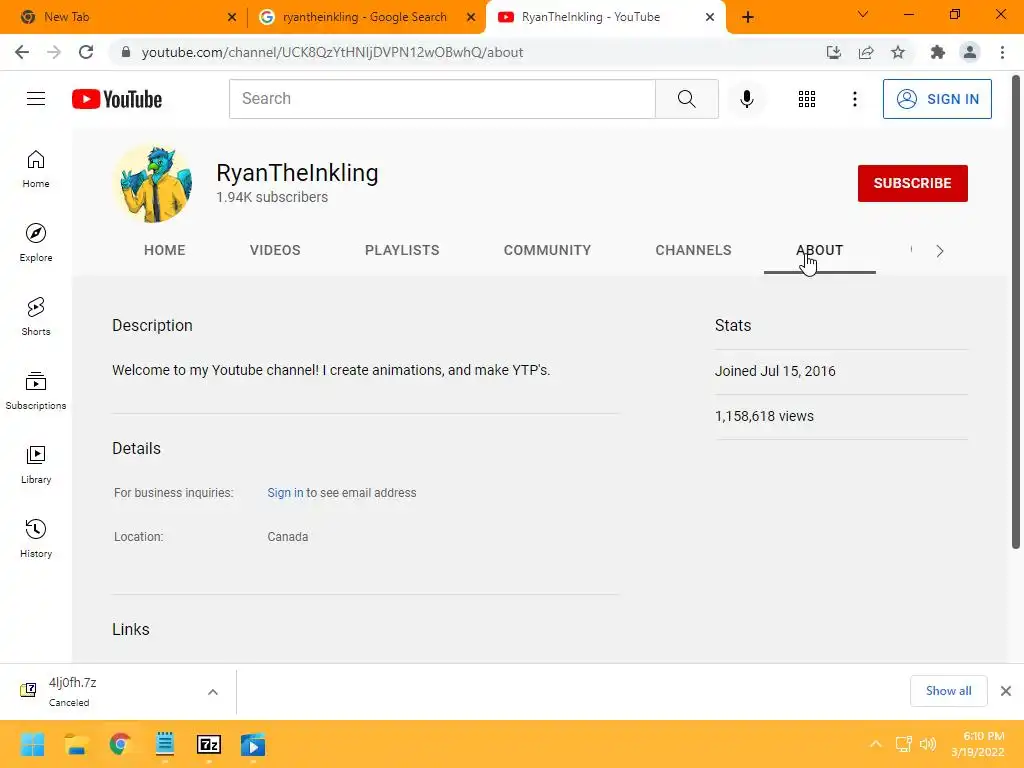Click the page vertical scrollbar
This screenshot has width=1024, height=768.
[x=1016, y=312]
